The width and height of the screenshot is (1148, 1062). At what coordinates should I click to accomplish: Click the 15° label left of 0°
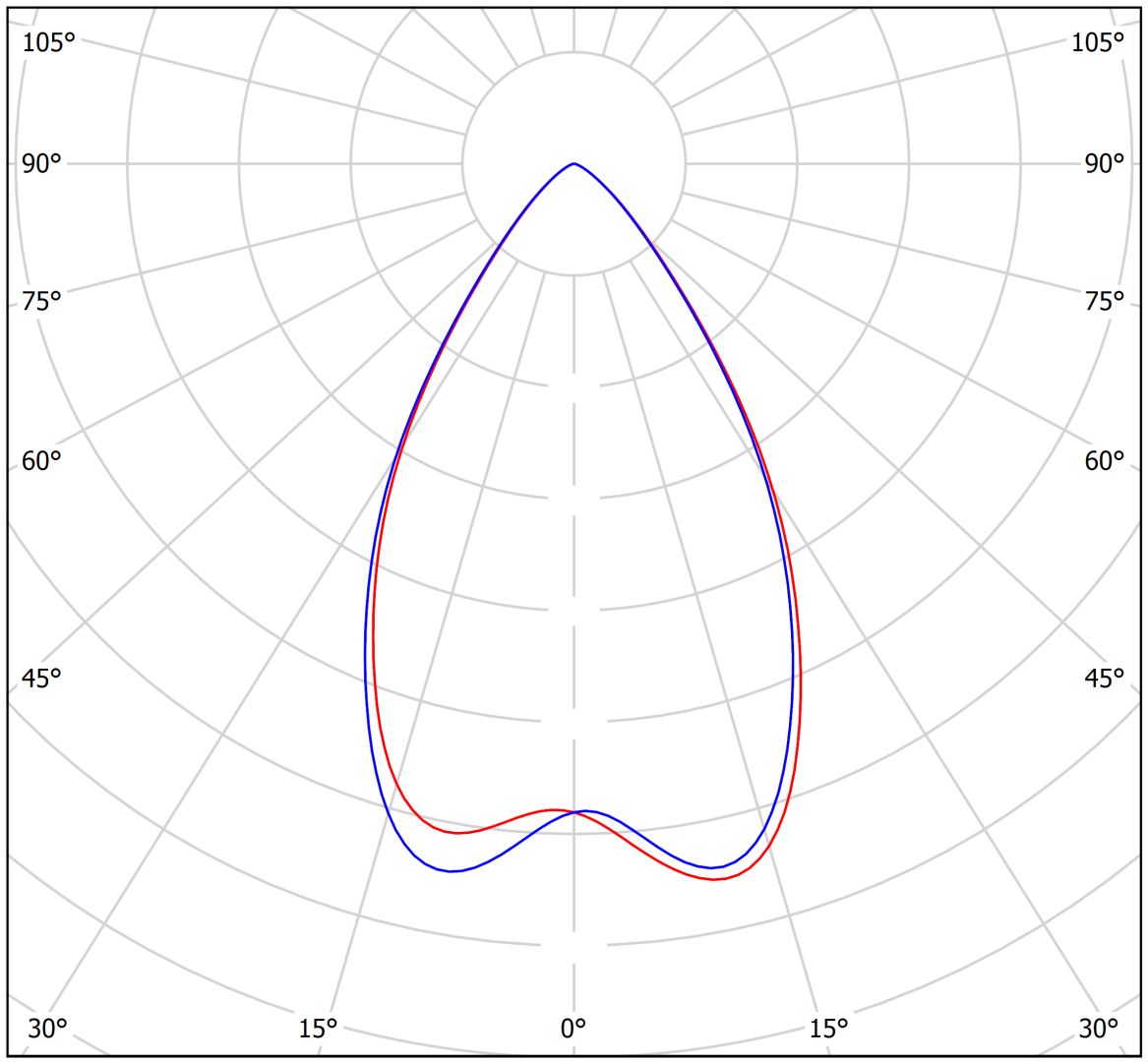coord(318,1029)
